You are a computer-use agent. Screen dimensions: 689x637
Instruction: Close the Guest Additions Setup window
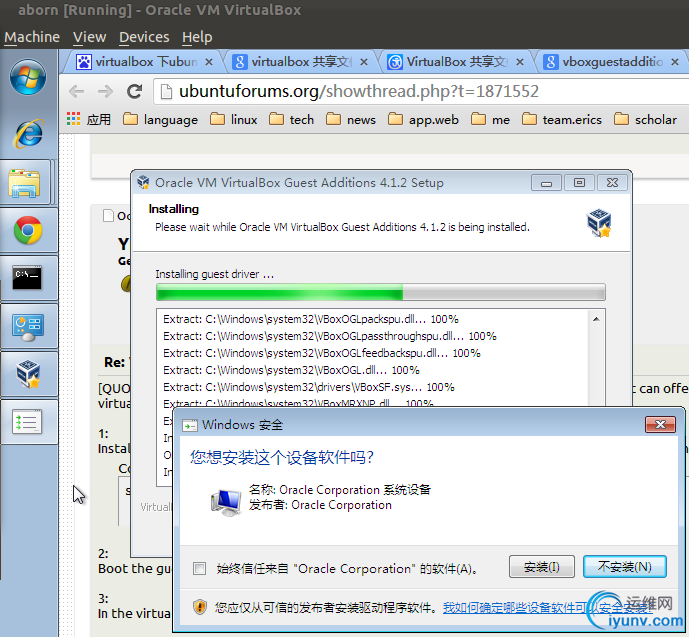click(613, 183)
